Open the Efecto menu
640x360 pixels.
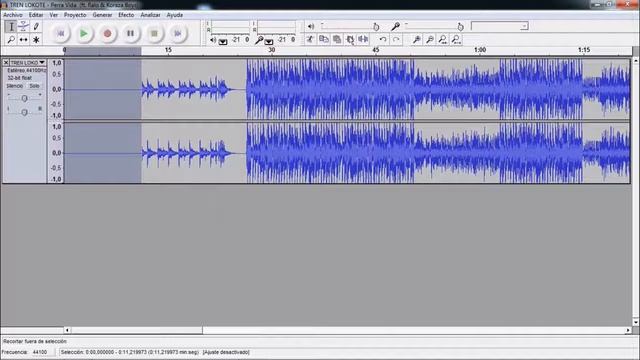click(x=126, y=15)
